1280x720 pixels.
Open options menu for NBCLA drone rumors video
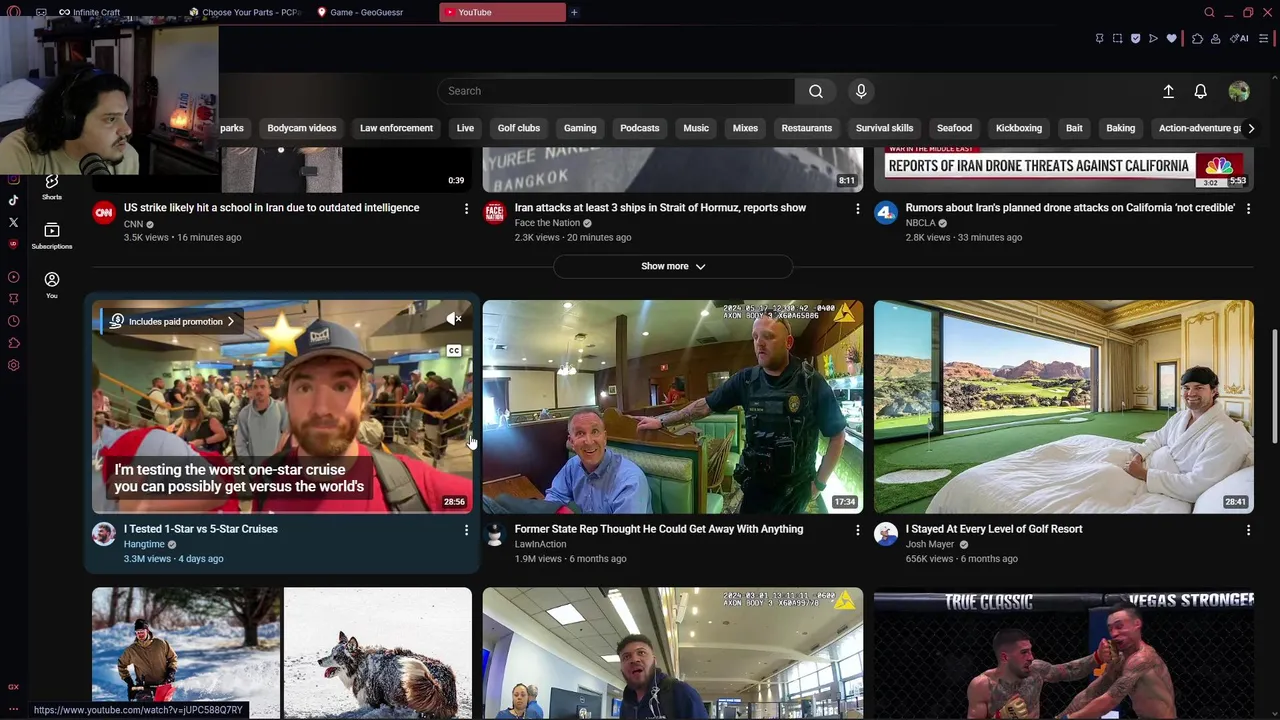(1248, 208)
